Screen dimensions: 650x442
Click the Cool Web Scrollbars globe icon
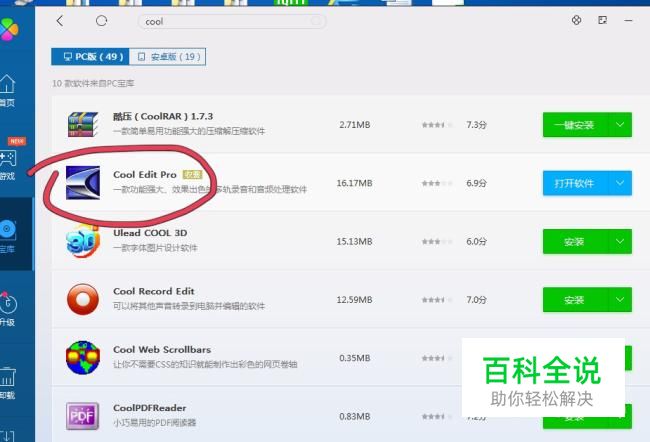click(83, 358)
